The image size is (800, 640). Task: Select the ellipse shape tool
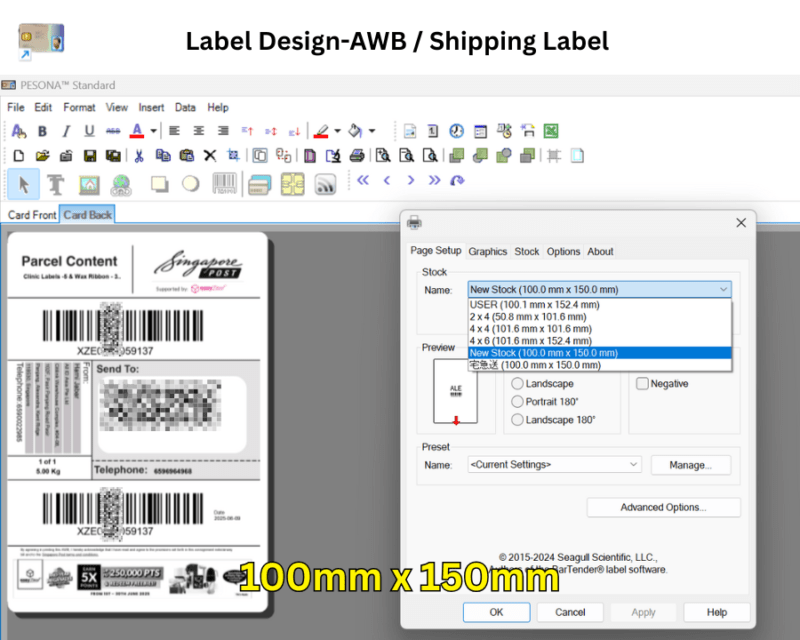(192, 183)
